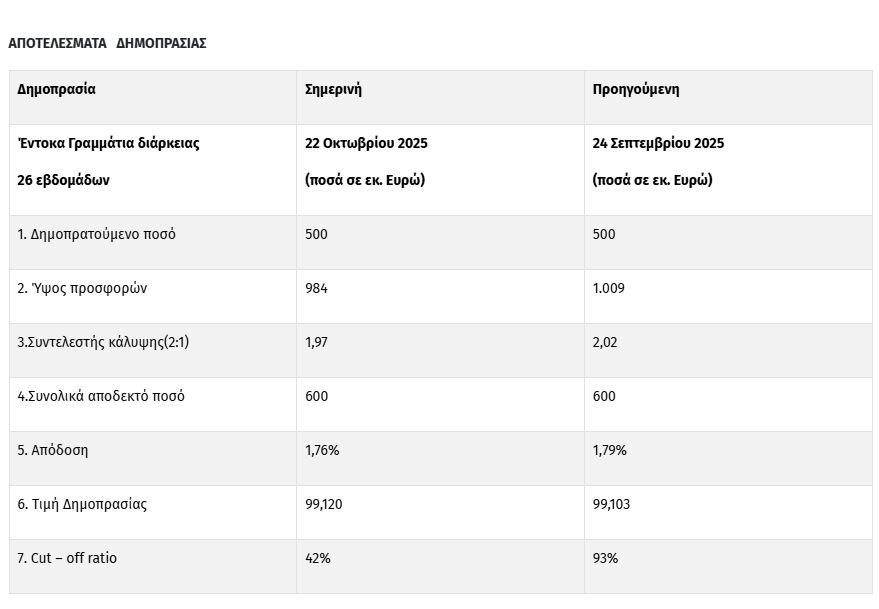This screenshot has height=609, width=879.
Task: Click the ΑΠΟΤΕΛΕΣΜΑΤΑ ΔΗΜΟΠΡΑΣΙΑΣ heading
Action: [107, 44]
